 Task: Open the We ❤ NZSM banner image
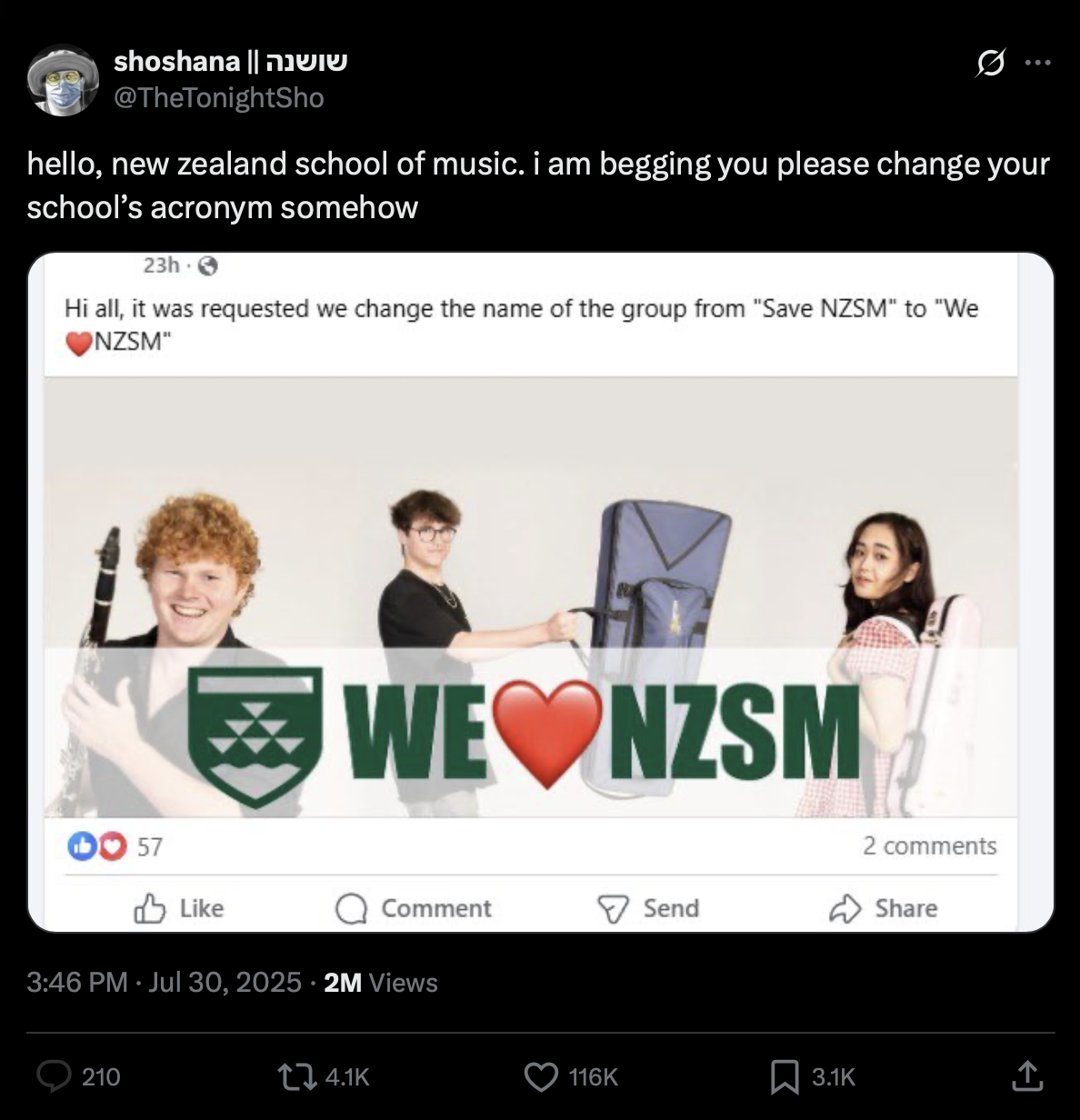530,596
